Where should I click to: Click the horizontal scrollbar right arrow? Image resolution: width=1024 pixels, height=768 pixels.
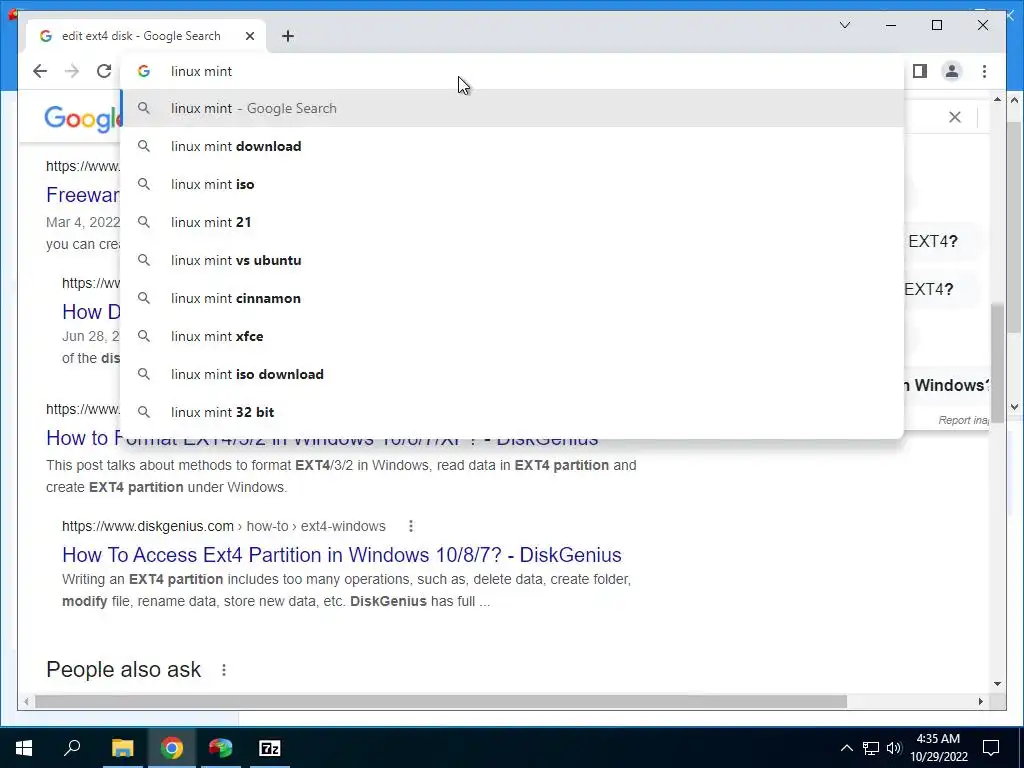(981, 701)
